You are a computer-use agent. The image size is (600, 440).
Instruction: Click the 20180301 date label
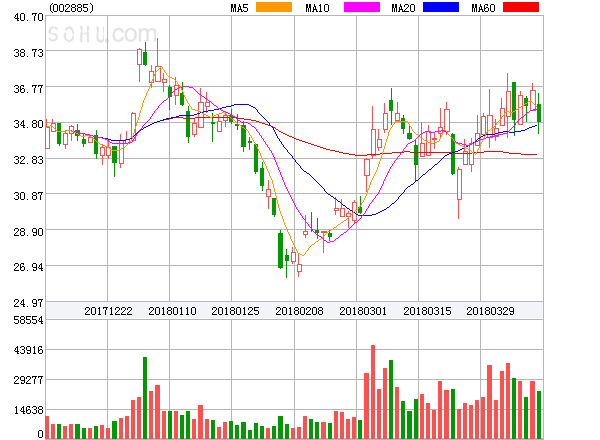pos(363,311)
